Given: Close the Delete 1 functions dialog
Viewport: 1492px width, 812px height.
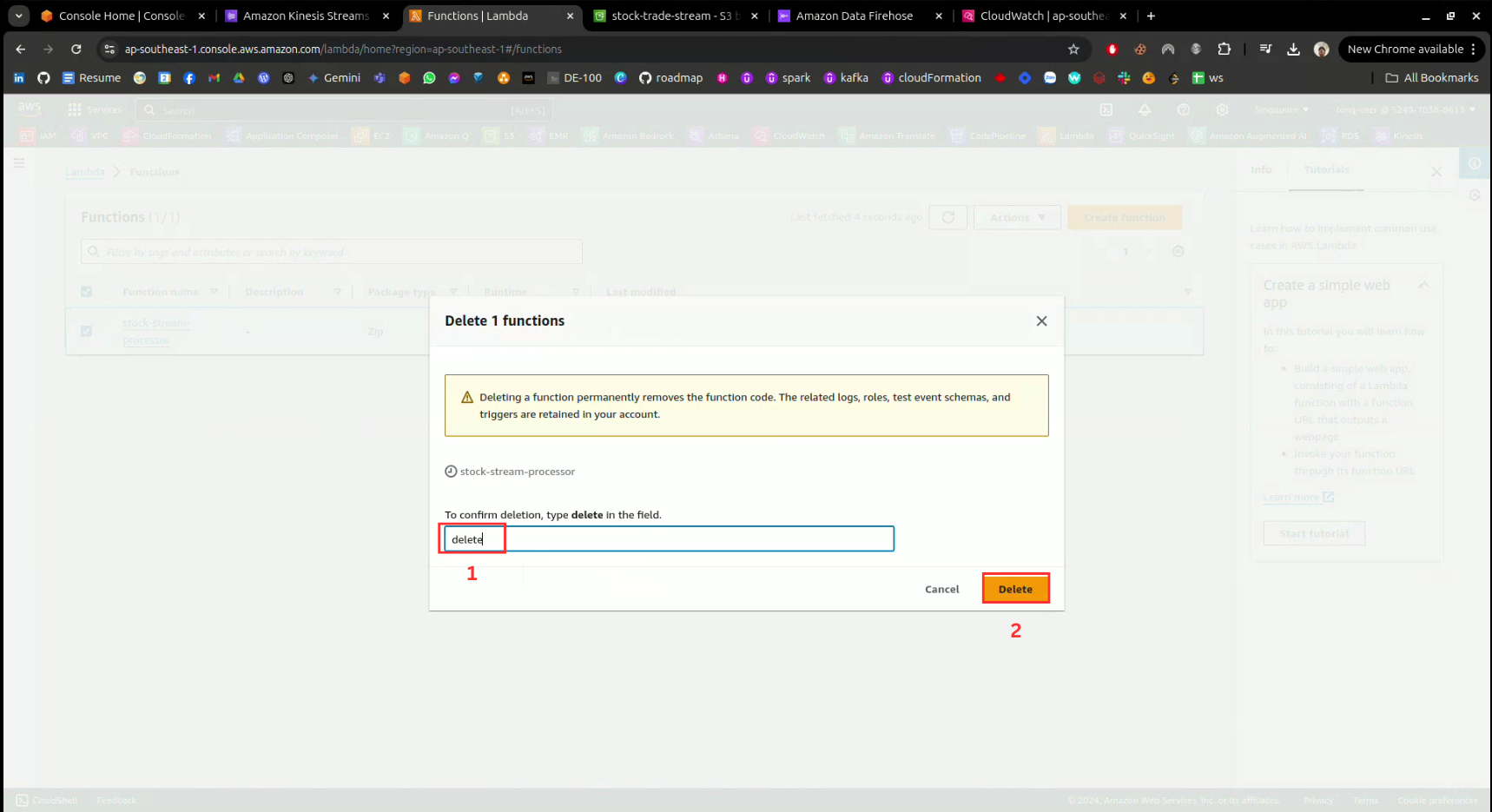Looking at the screenshot, I should point(1041,321).
